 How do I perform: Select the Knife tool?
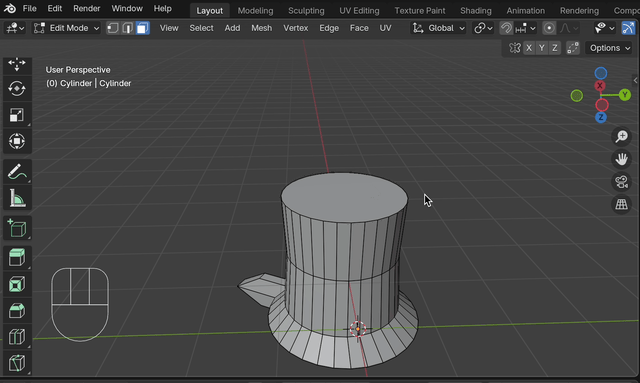pyautogui.click(x=17, y=363)
